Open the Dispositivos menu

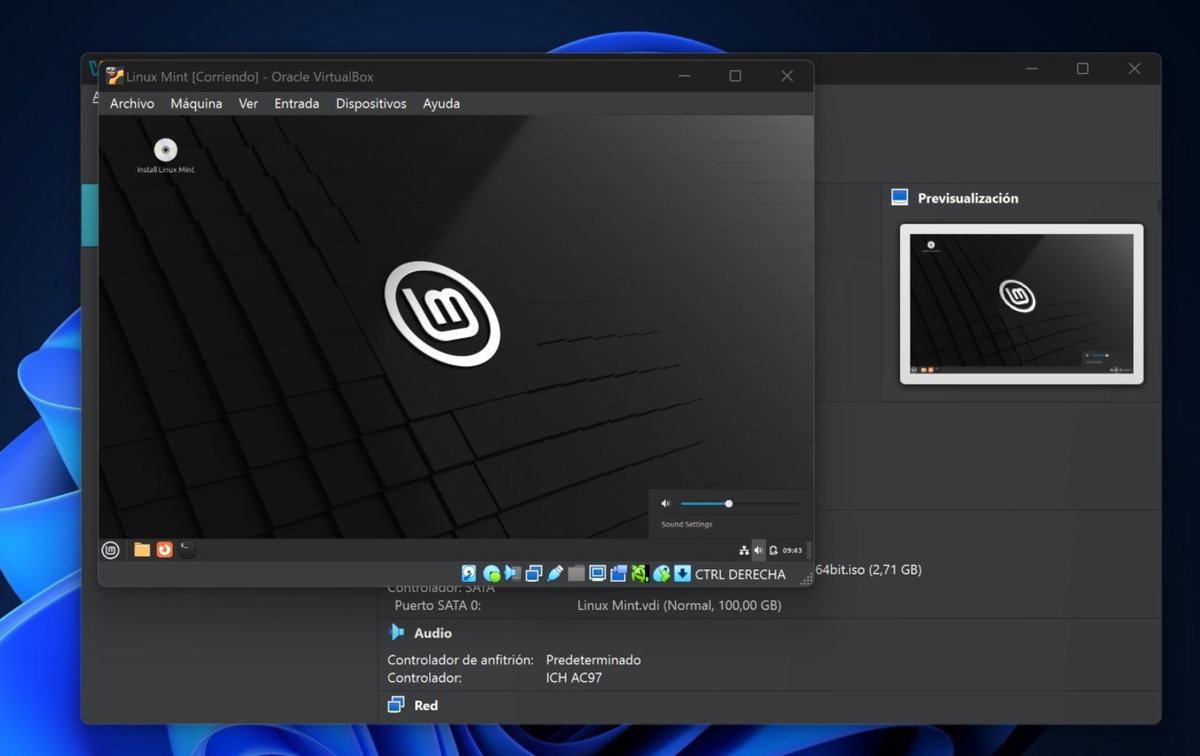[370, 103]
